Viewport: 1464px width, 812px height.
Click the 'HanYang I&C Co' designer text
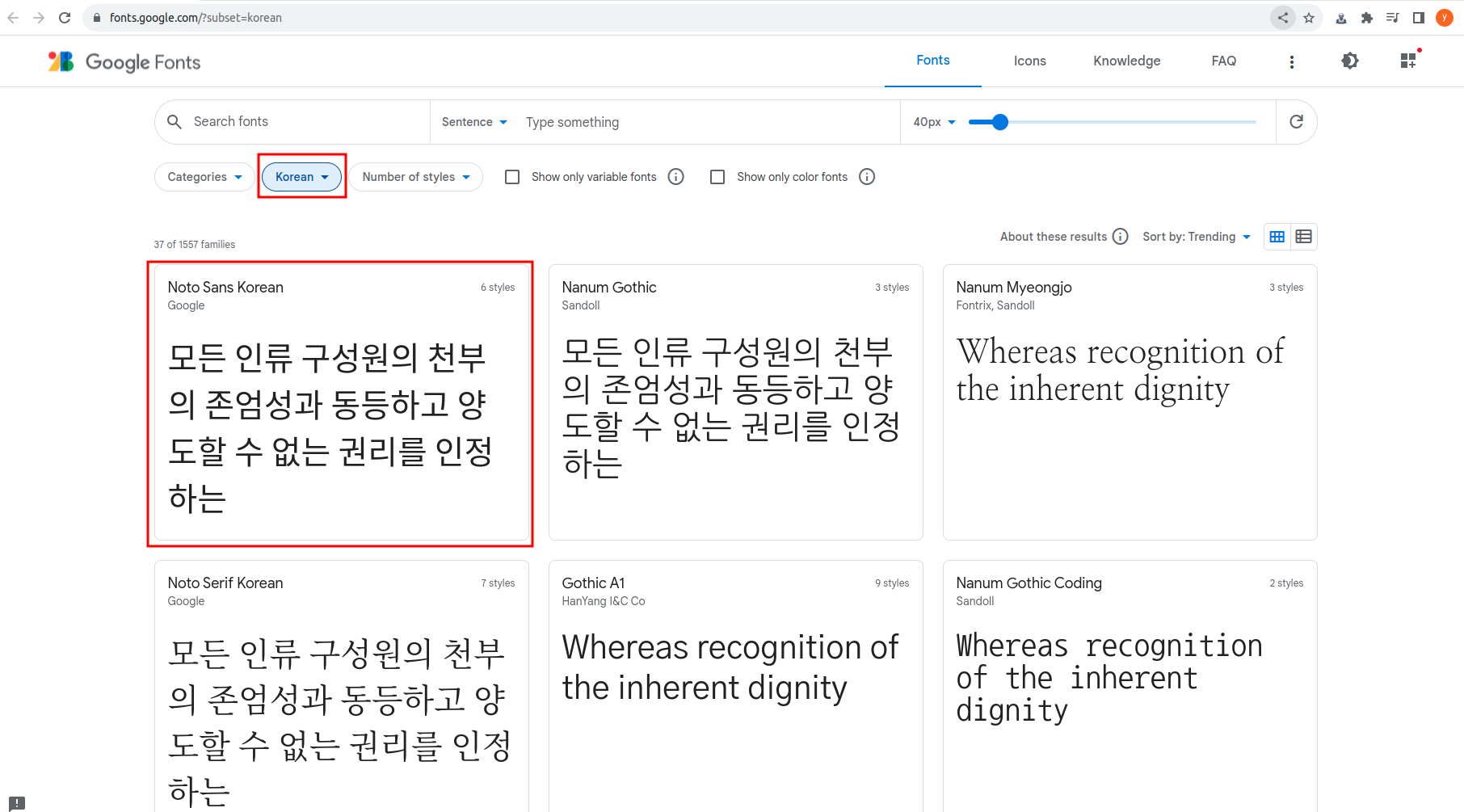[604, 601]
